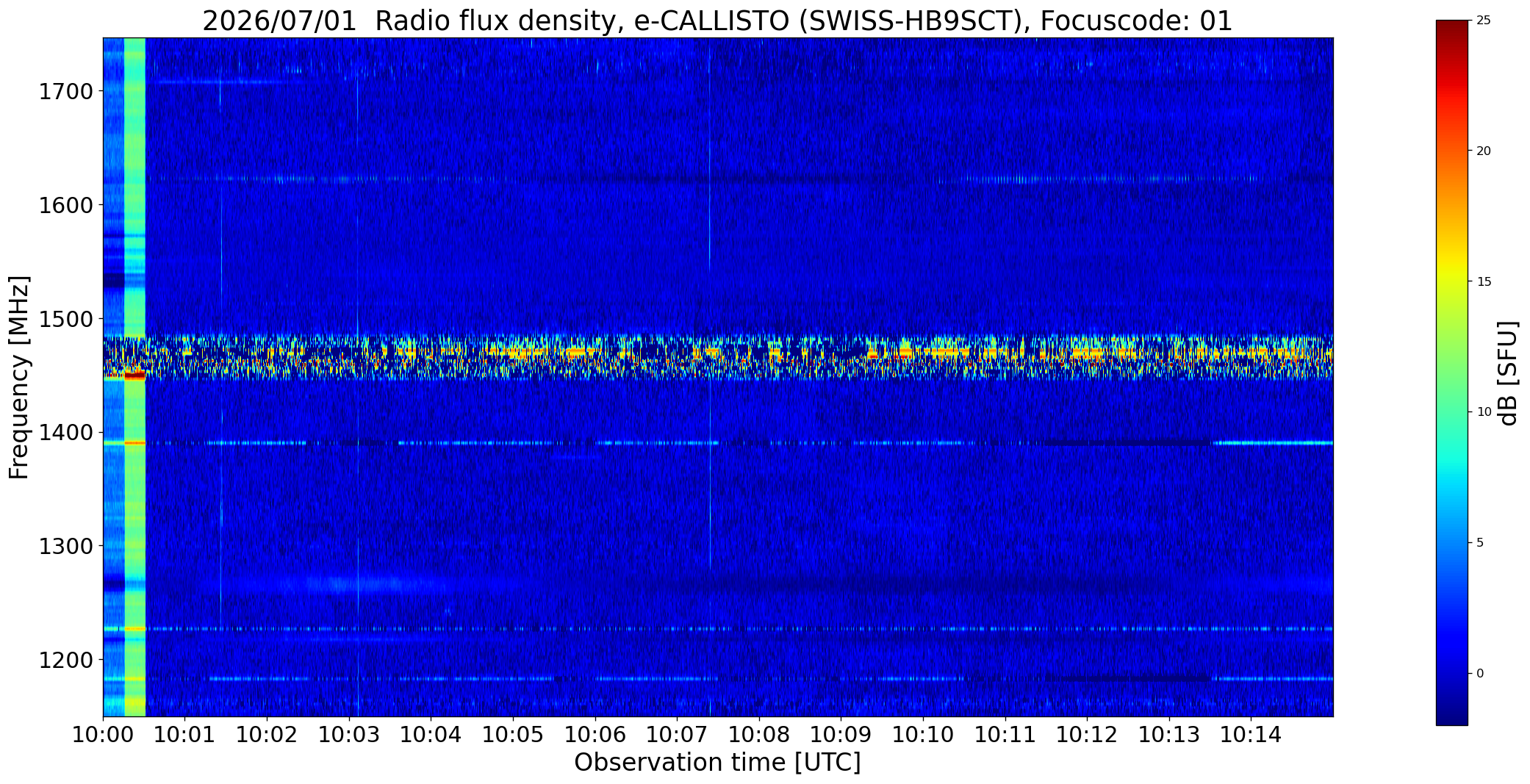Click the noisy band near 1470 MHz
Image resolution: width=1530 pixels, height=784 pixels.
(718, 357)
